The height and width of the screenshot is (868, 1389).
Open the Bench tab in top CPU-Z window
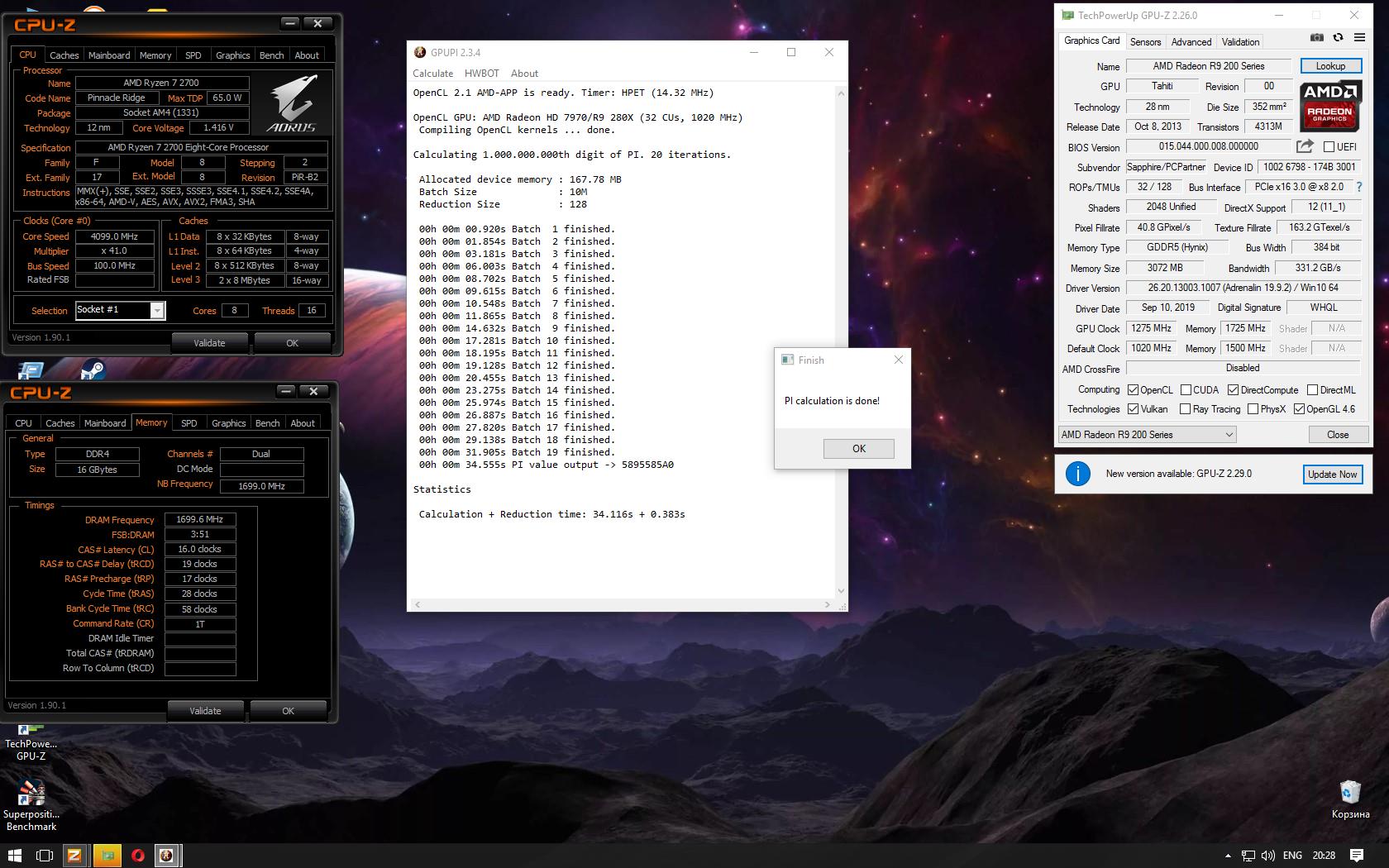tap(271, 55)
